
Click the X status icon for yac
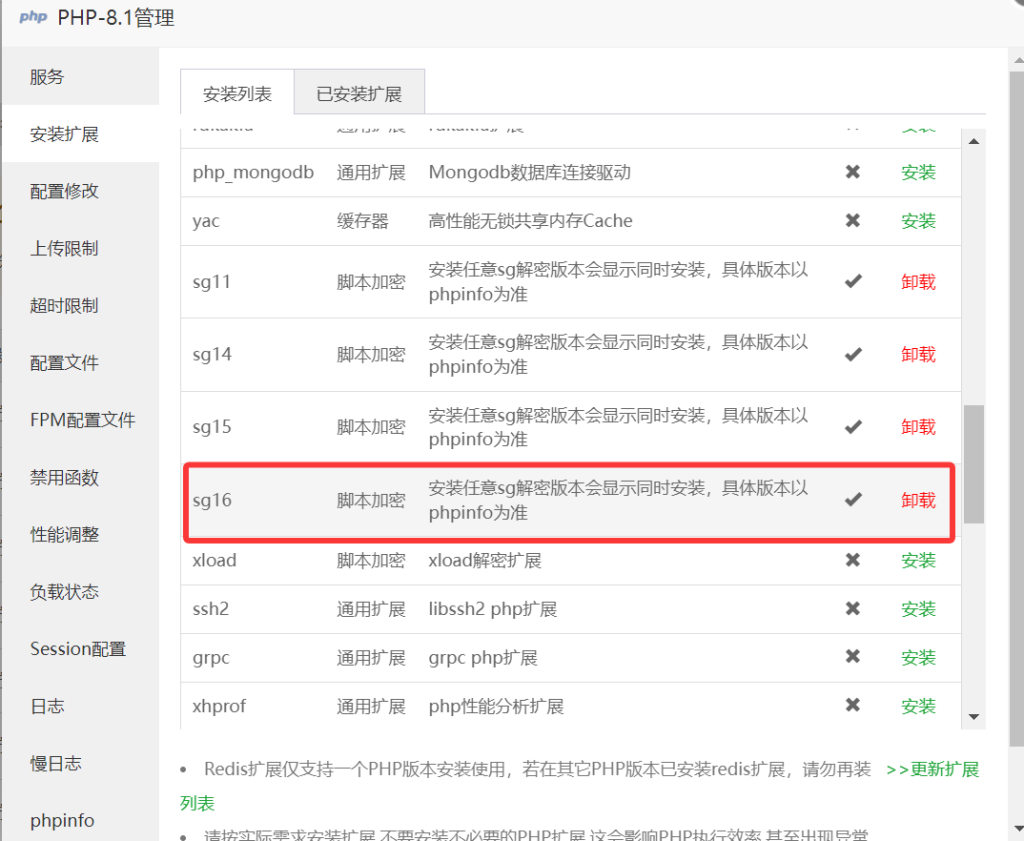tap(853, 221)
